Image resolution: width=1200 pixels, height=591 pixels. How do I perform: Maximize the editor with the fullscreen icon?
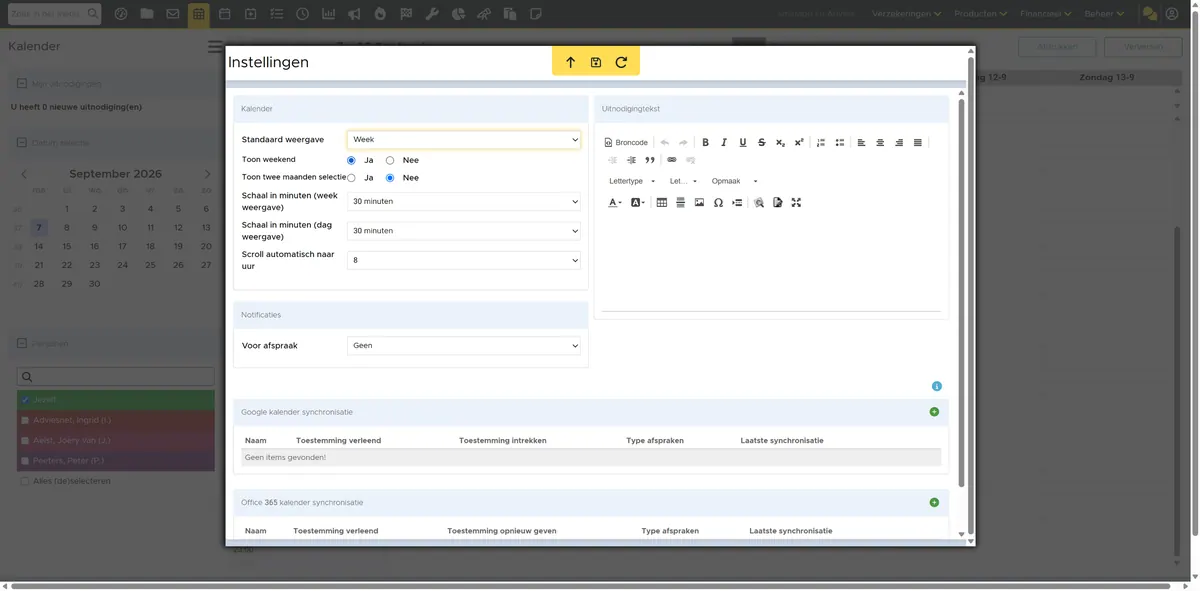pyautogui.click(x=796, y=203)
